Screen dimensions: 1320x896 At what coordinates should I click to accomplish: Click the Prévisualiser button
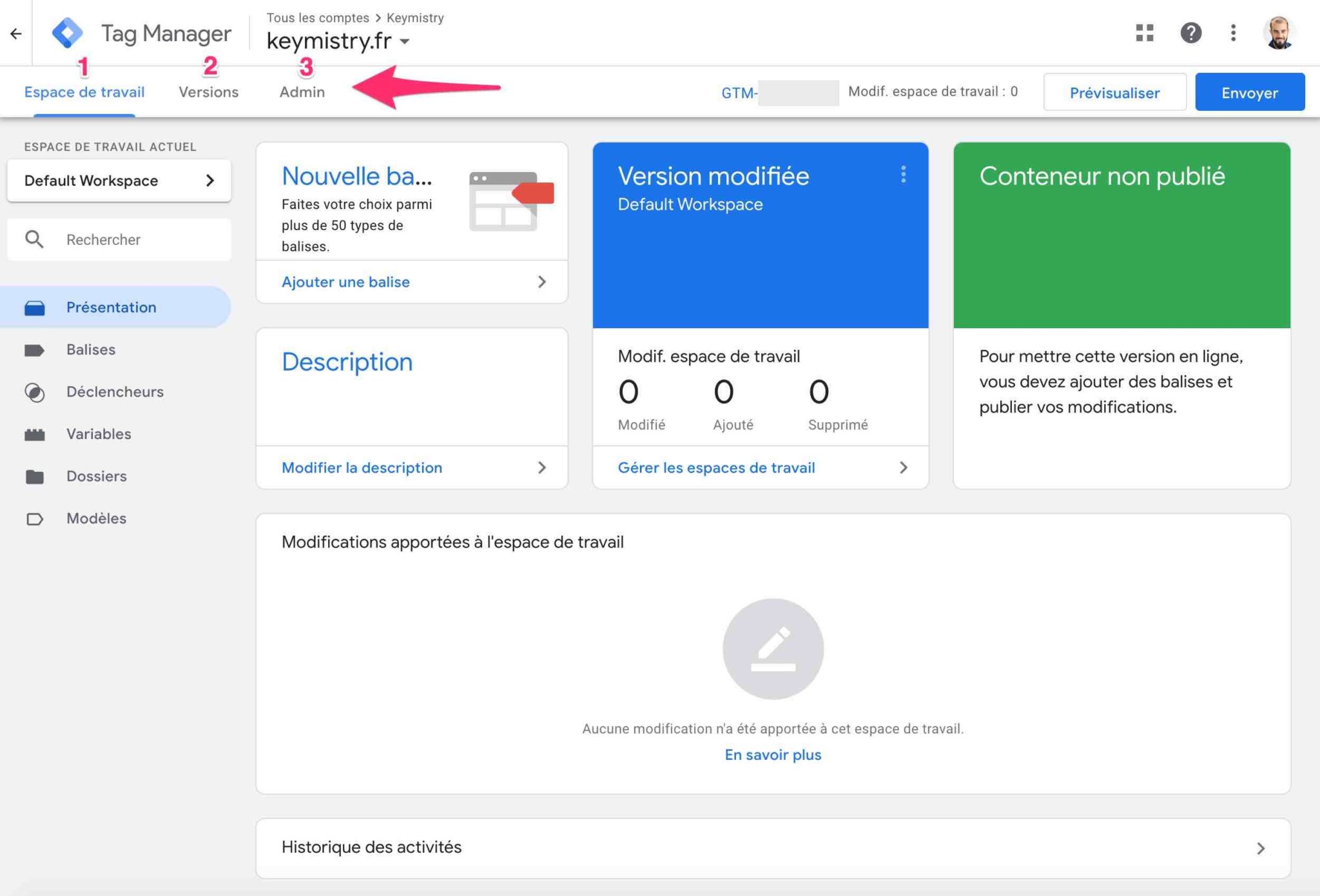point(1114,92)
